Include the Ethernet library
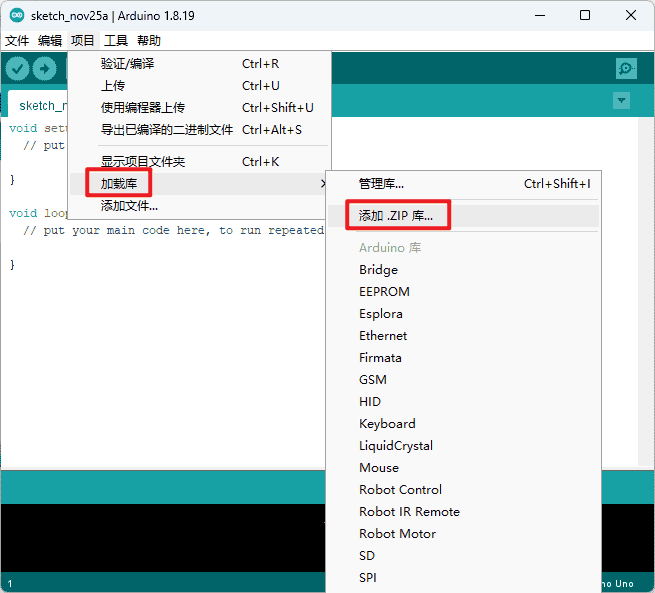 [x=463, y=336]
